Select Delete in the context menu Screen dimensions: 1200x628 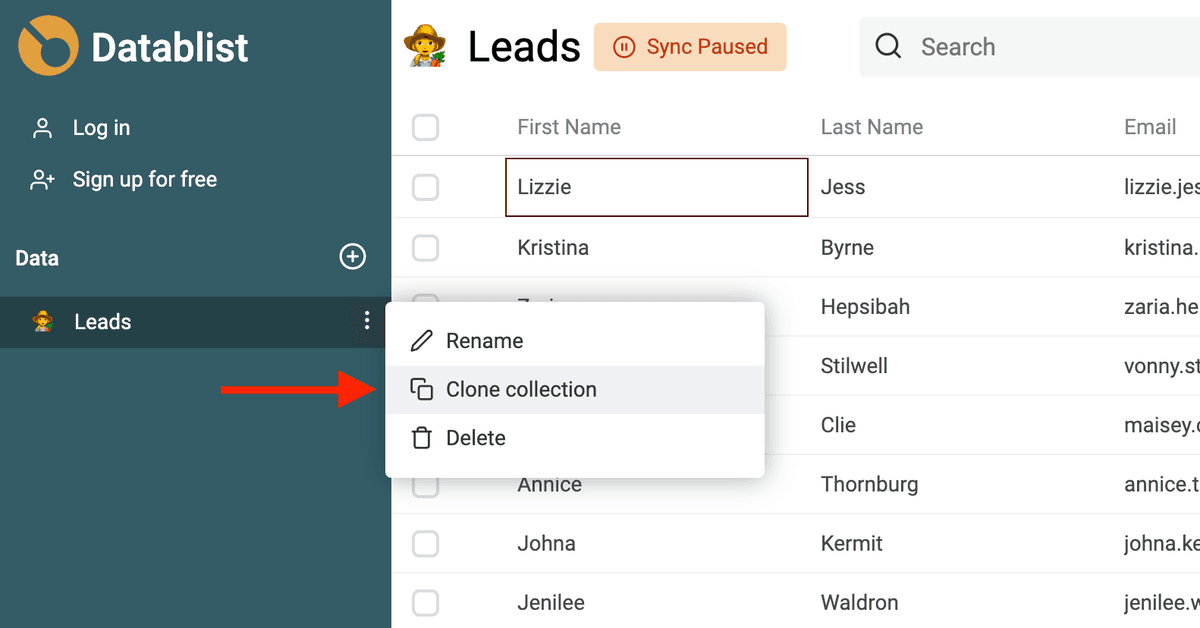pyautogui.click(x=575, y=438)
